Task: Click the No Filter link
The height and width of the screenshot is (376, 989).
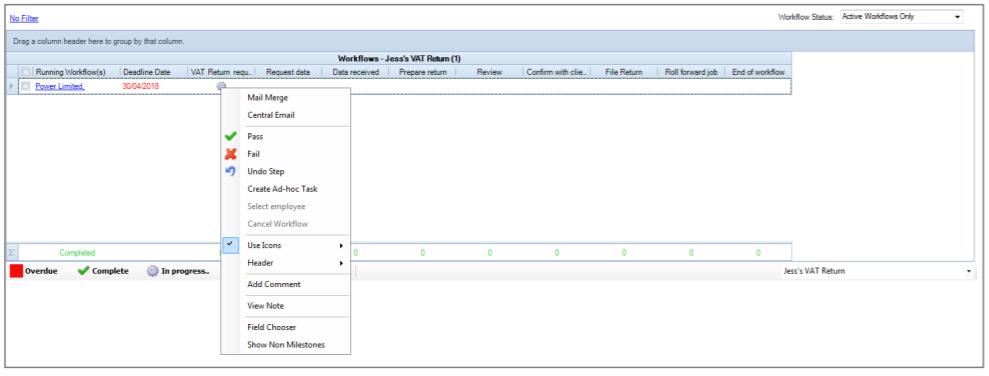Action: pyautogui.click(x=24, y=19)
